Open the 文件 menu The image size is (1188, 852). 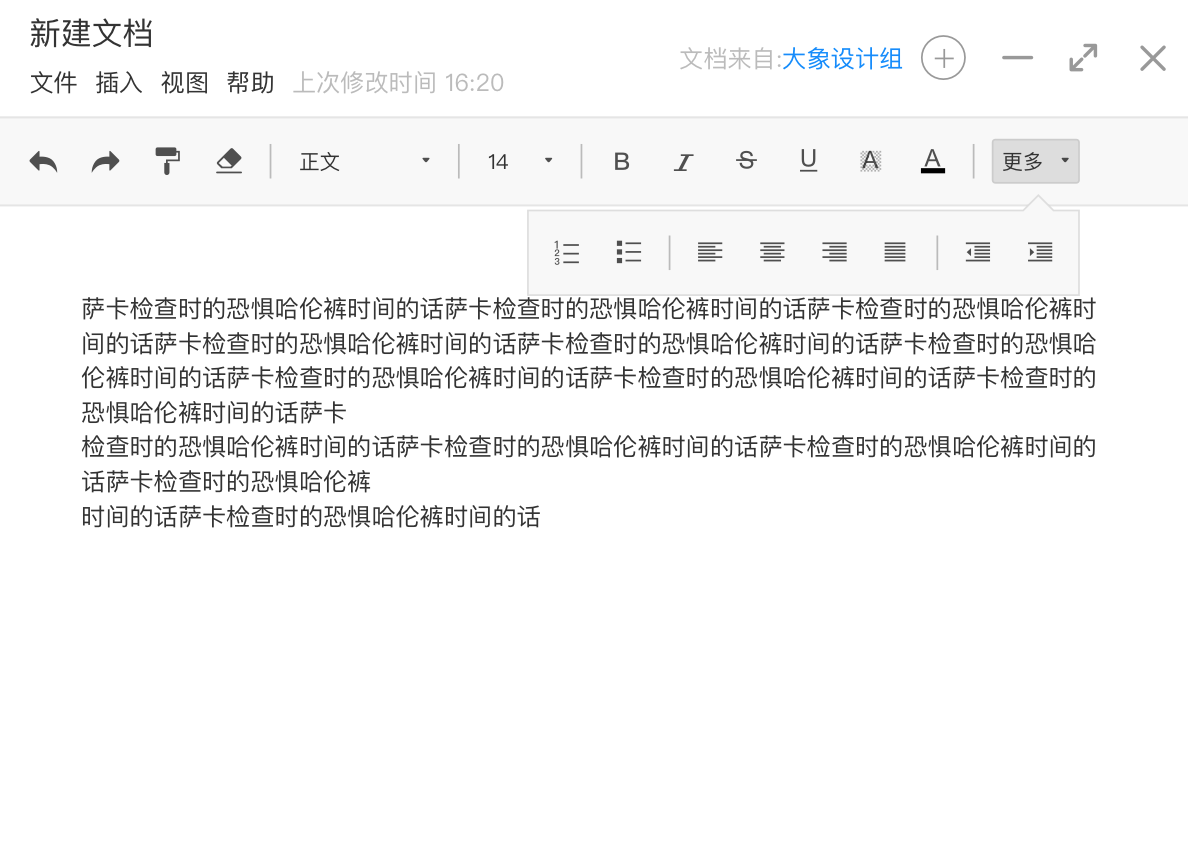[53, 83]
